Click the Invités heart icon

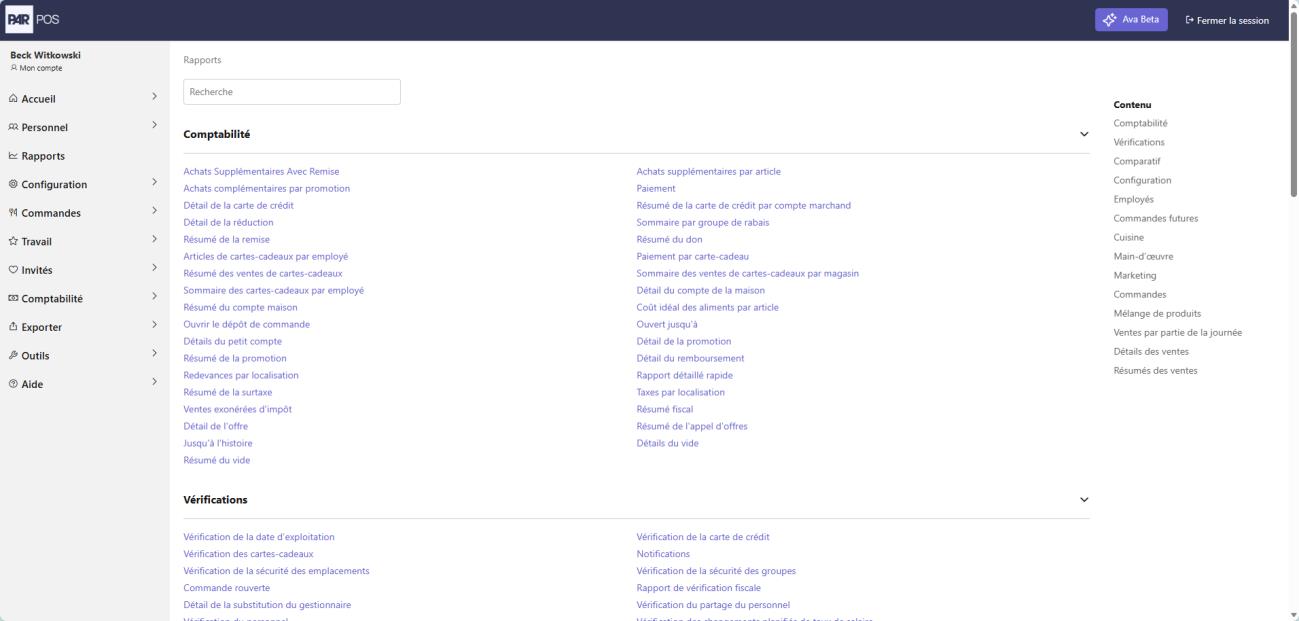pyautogui.click(x=13, y=270)
